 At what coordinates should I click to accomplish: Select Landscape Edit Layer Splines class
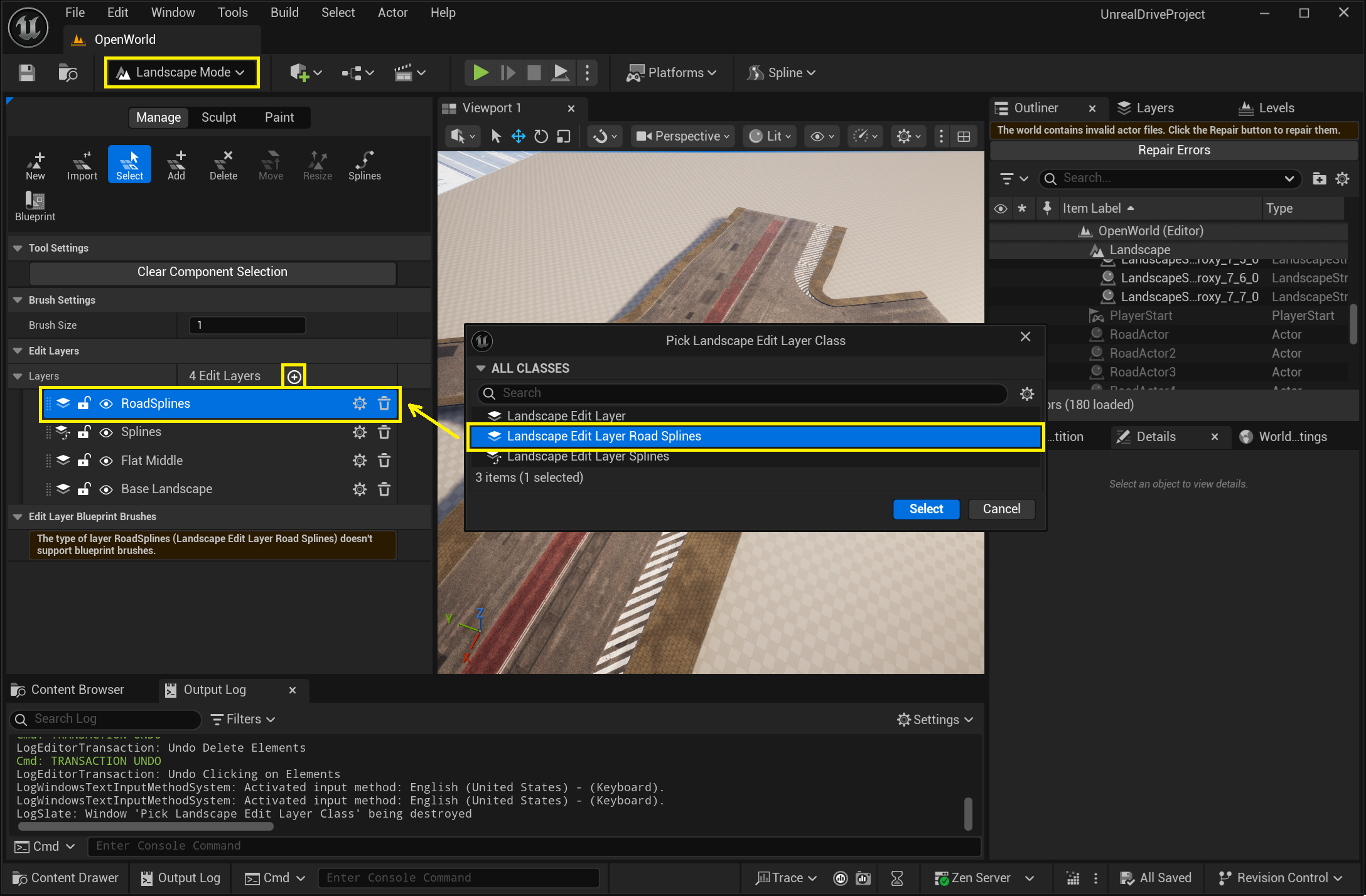(x=756, y=457)
